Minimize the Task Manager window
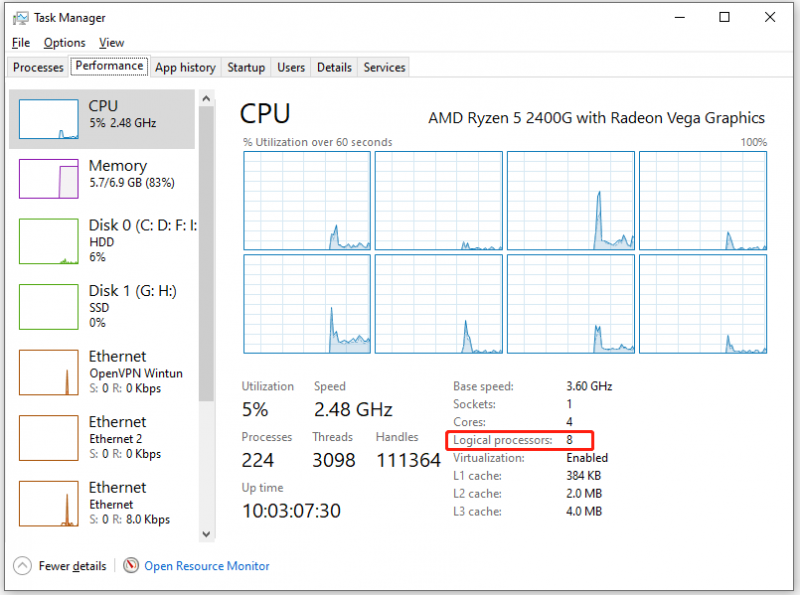The width and height of the screenshot is (800, 595). 680,17
